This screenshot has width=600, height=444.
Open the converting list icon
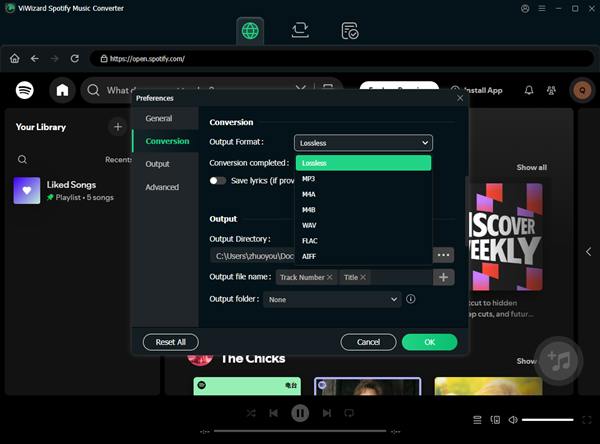pos(300,30)
